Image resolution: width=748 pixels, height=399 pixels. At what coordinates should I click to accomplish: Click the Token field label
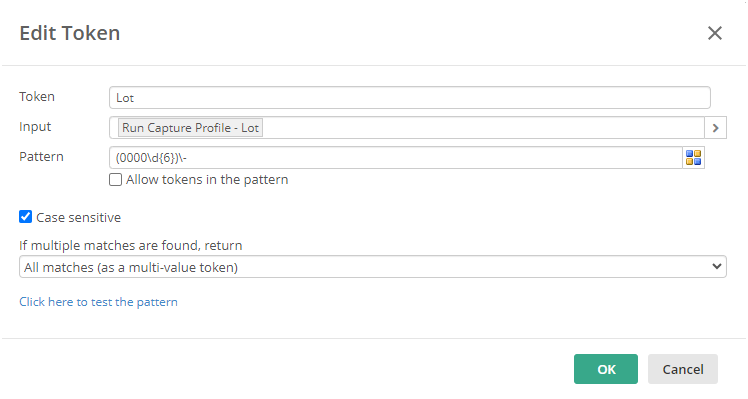pyautogui.click(x=37, y=96)
